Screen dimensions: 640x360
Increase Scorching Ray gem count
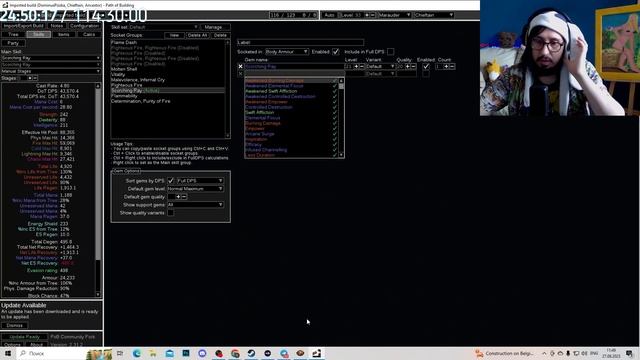[446, 66]
